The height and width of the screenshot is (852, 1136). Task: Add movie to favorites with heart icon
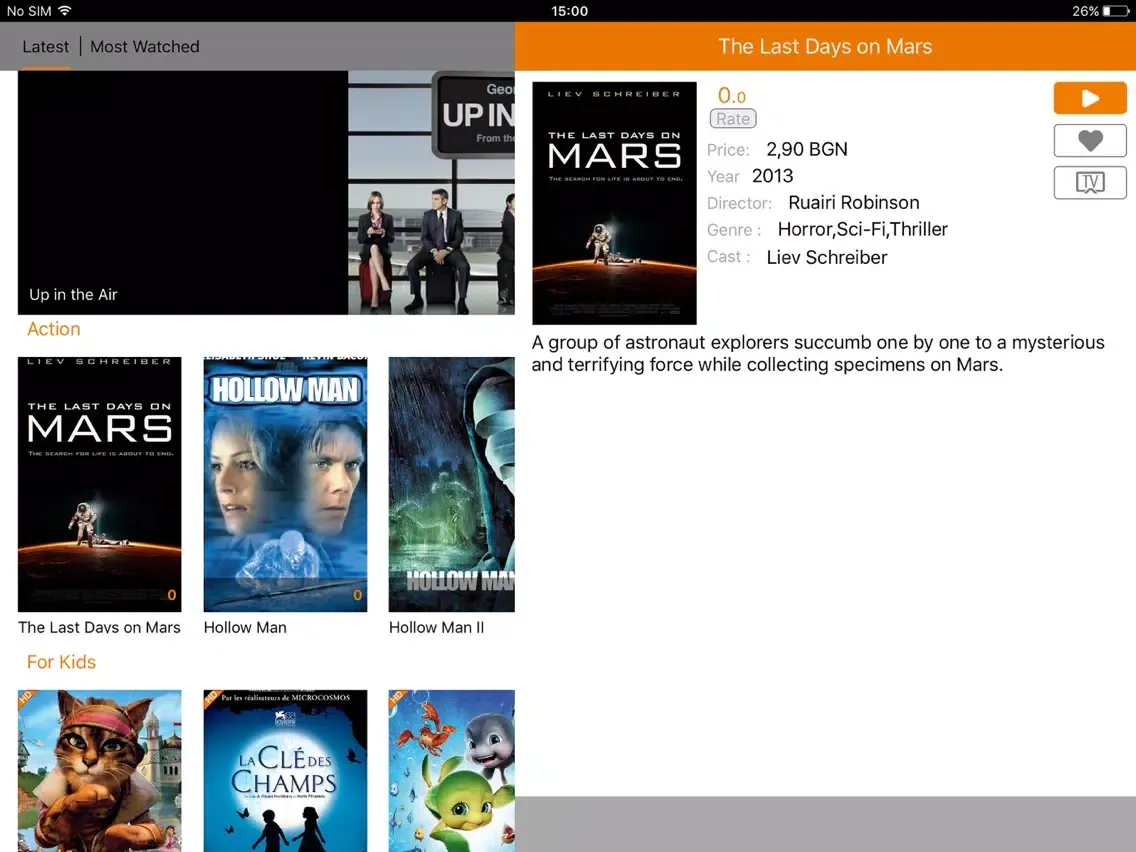coord(1090,140)
